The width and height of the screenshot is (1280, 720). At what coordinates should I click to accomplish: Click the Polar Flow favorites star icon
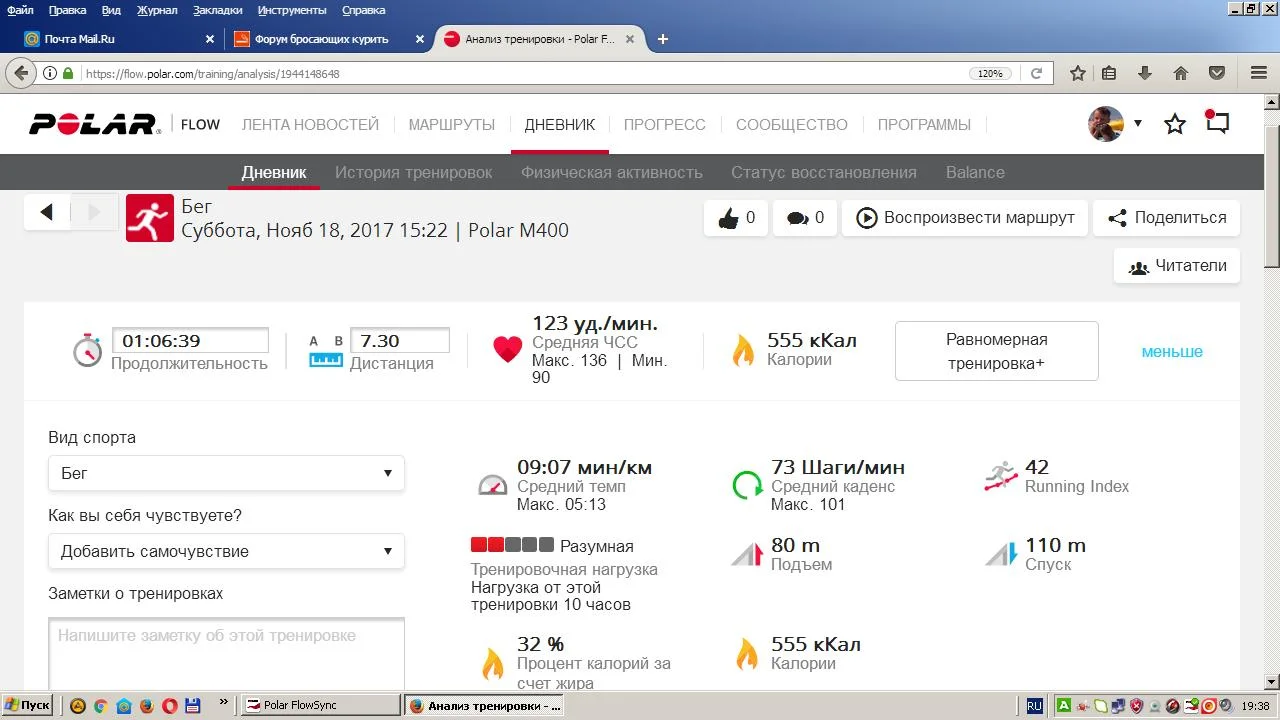coord(1175,124)
